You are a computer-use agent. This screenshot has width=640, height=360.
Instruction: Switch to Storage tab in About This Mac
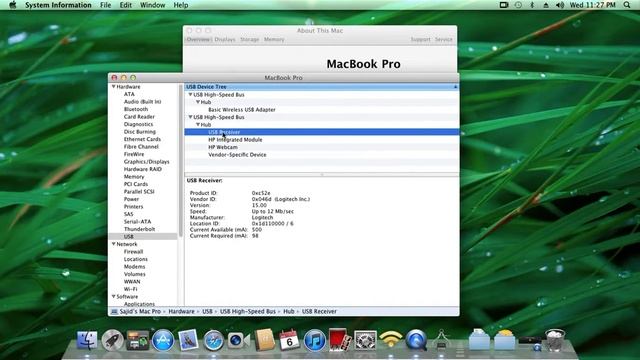(249, 40)
